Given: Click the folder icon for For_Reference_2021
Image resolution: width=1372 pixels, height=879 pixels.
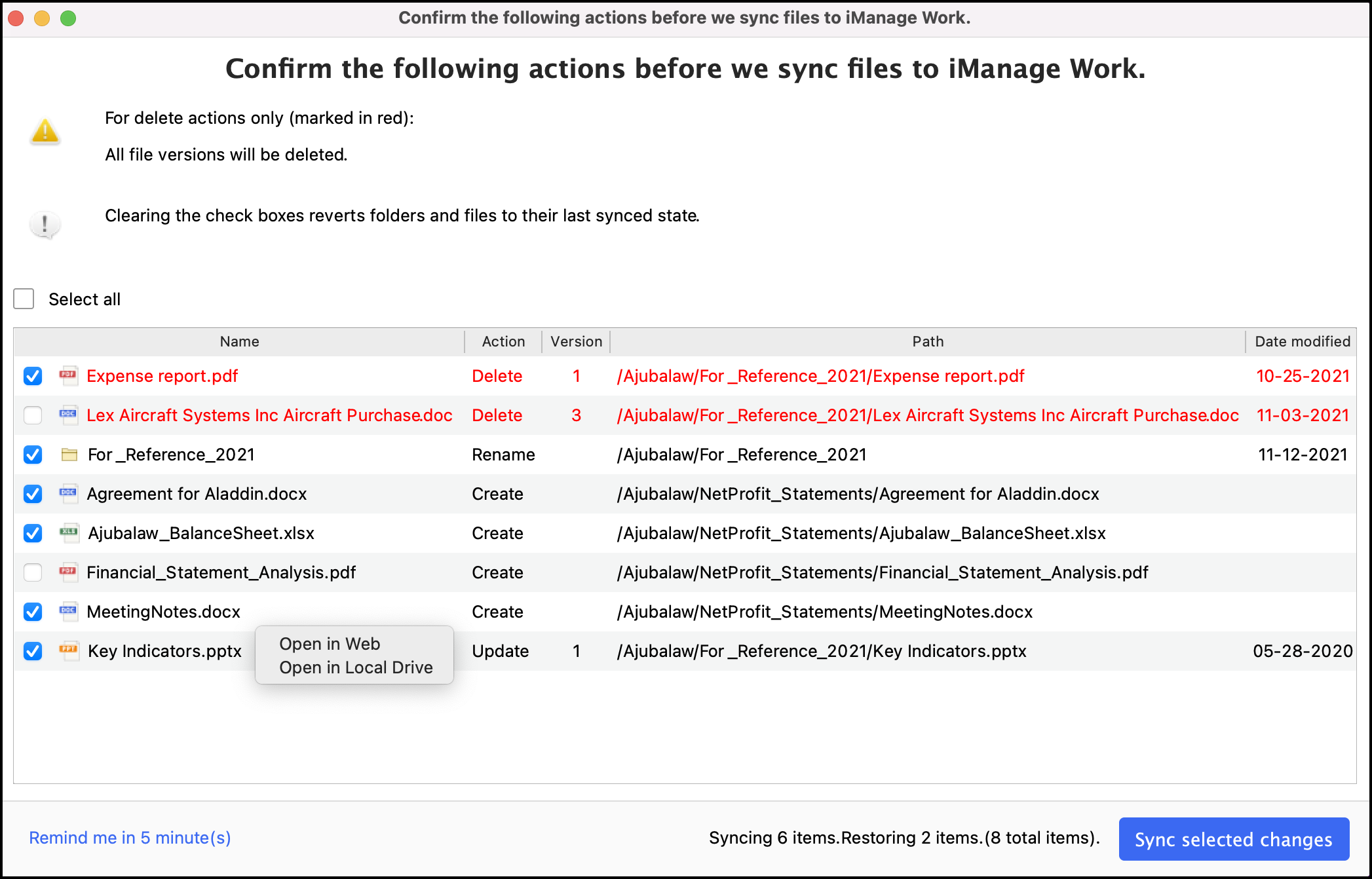Looking at the screenshot, I should [69, 454].
